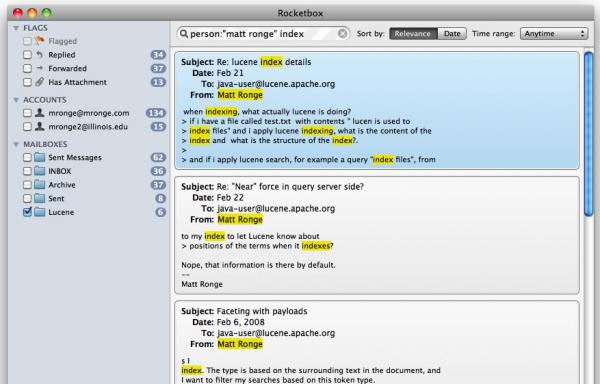Image resolution: width=600 pixels, height=384 pixels.
Task: Click the INBOX count badge 36
Action: point(158,171)
